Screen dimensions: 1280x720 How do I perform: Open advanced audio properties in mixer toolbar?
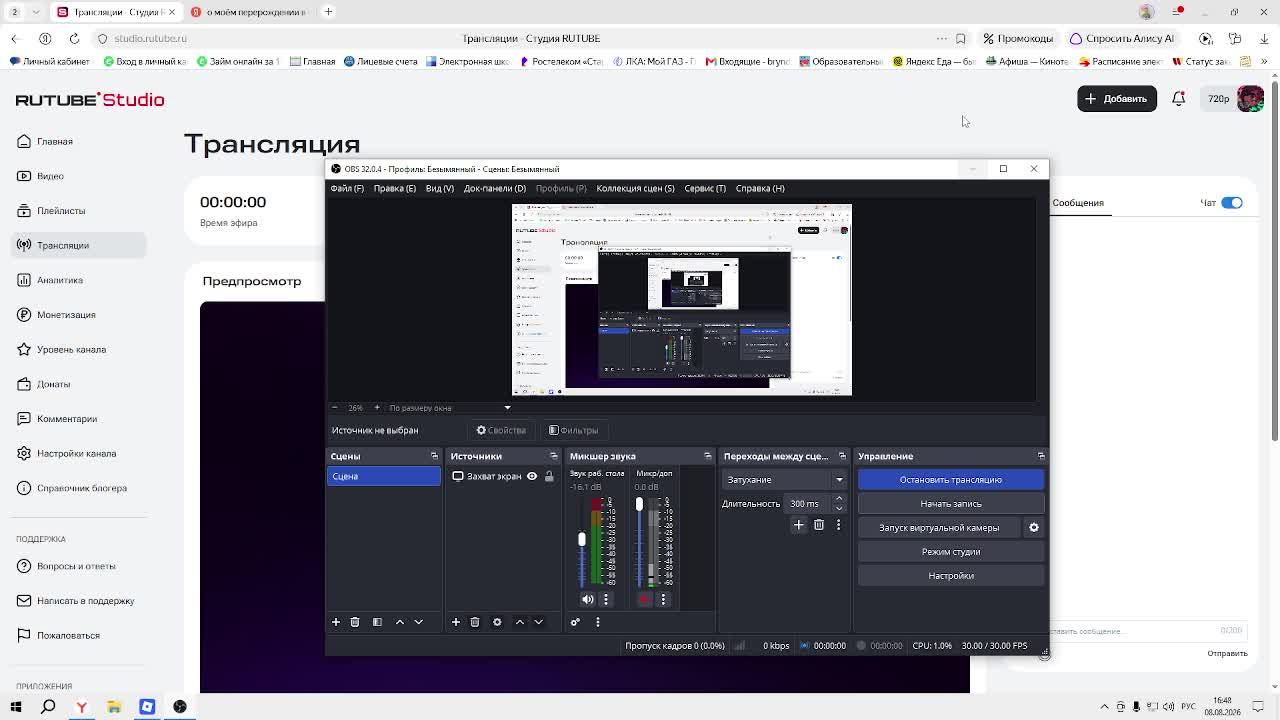pyautogui.click(x=575, y=622)
